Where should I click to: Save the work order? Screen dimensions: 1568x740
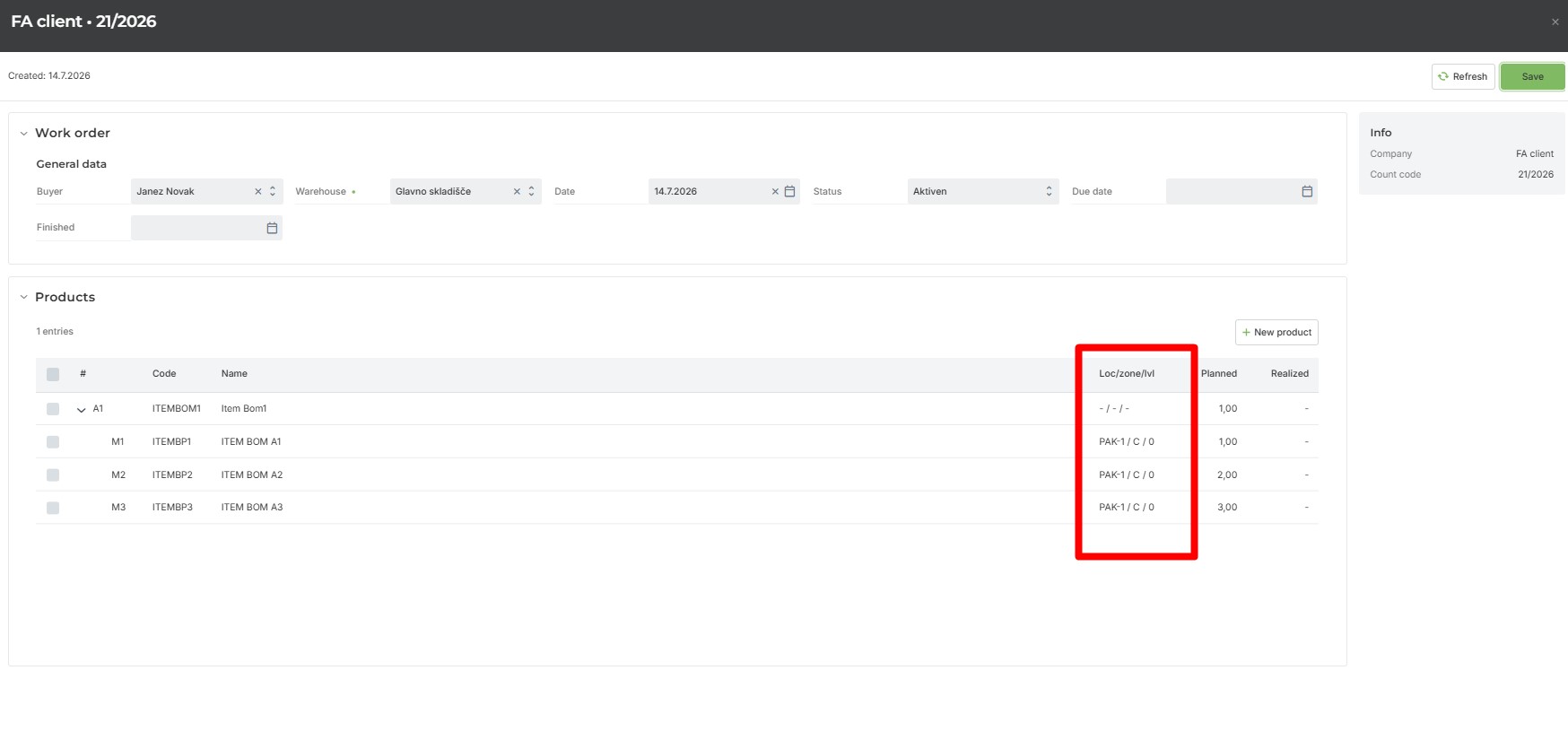tap(1532, 77)
